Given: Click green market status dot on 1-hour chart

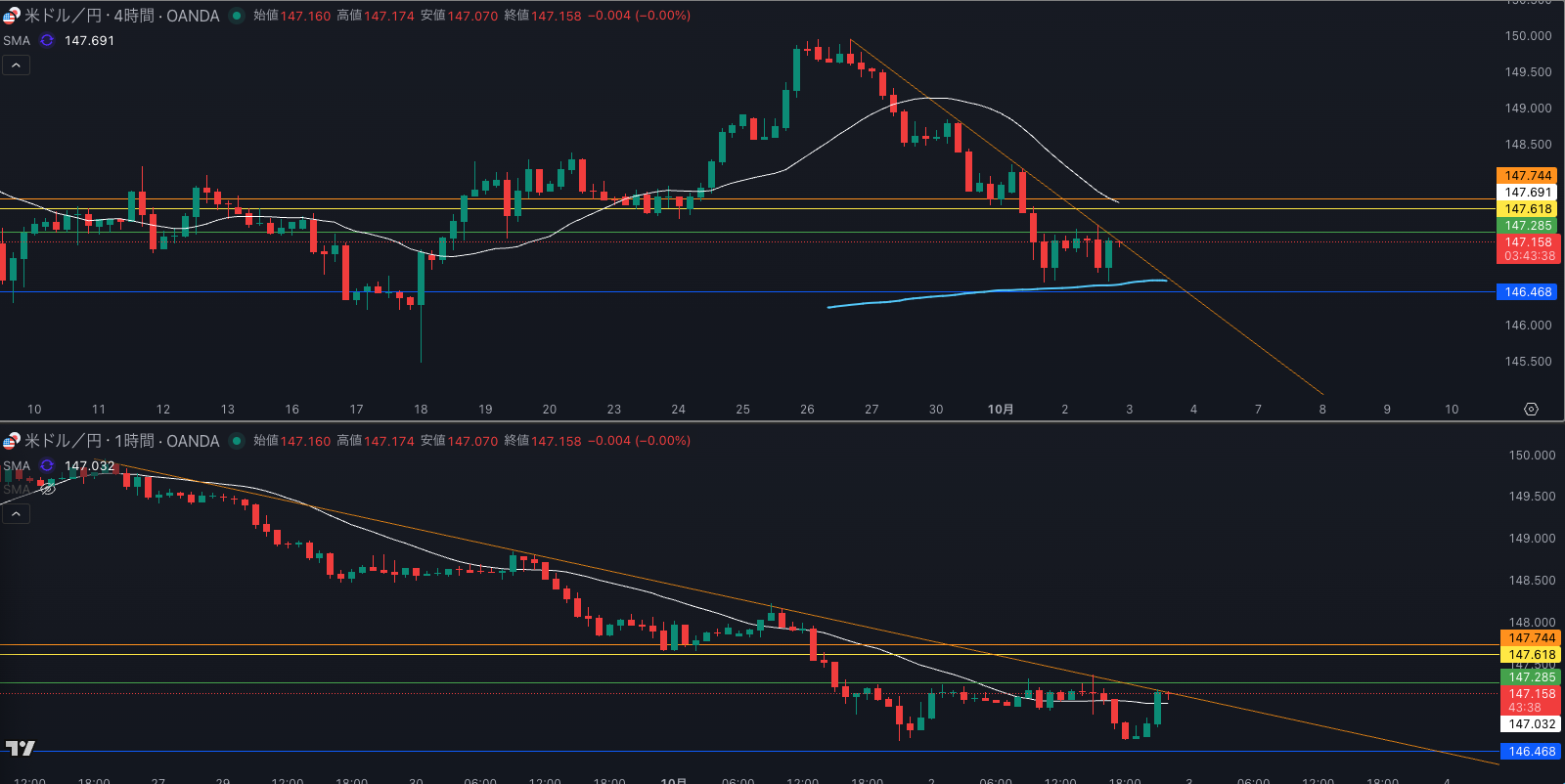Looking at the screenshot, I should (x=237, y=441).
